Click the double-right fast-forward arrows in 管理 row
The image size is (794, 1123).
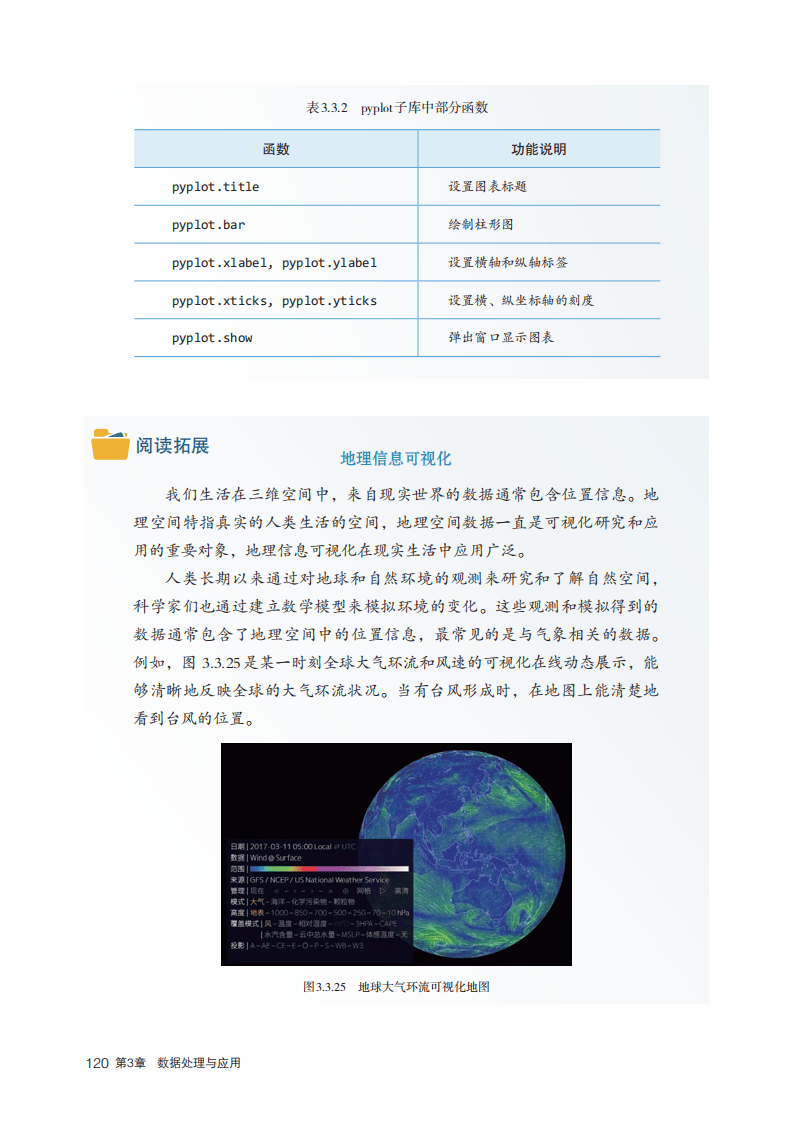click(330, 891)
